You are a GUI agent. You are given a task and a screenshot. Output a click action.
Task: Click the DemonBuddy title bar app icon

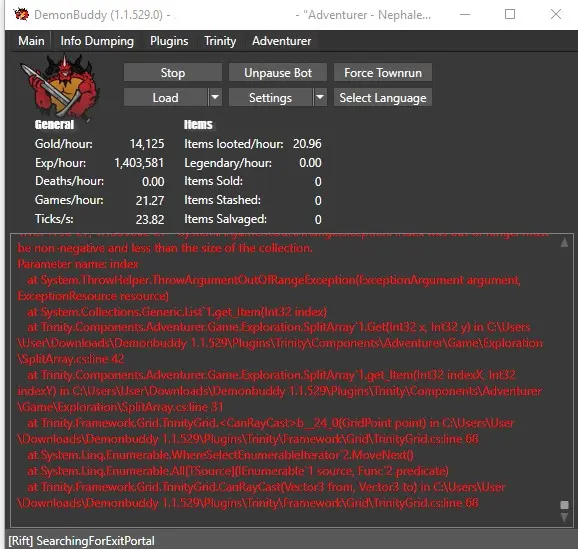click(21, 15)
